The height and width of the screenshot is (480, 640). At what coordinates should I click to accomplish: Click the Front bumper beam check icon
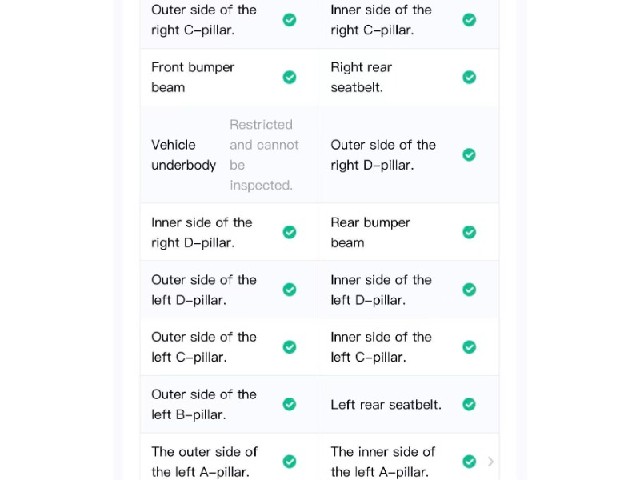point(289,77)
